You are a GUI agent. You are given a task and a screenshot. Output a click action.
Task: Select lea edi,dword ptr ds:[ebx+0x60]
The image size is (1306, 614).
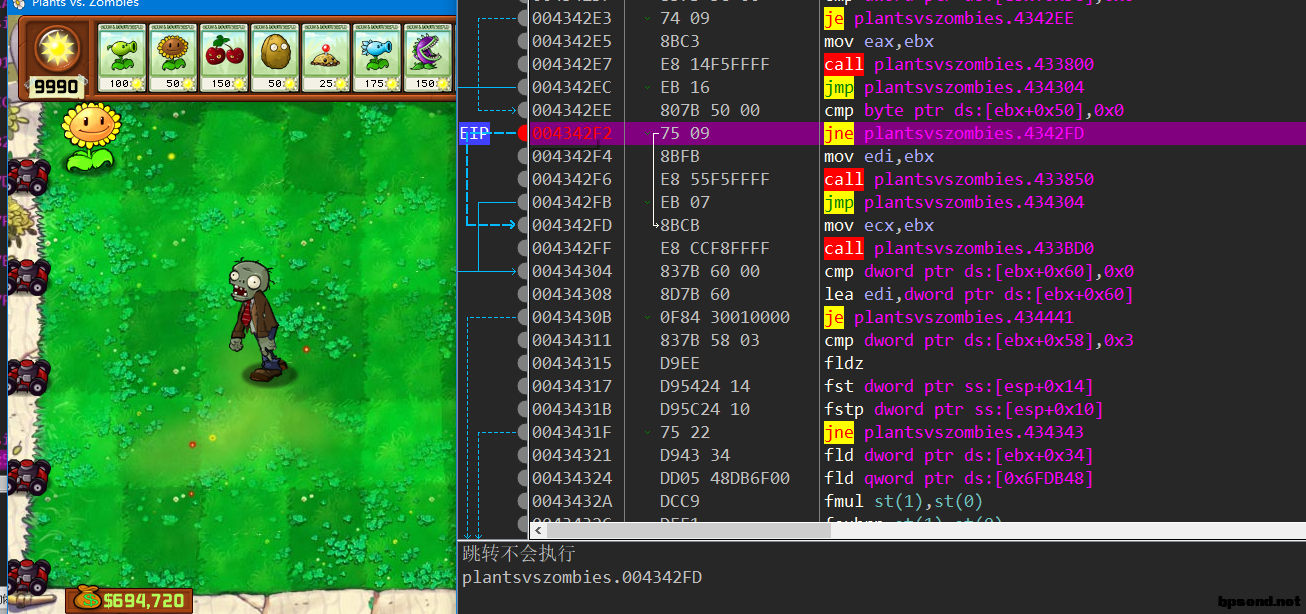pyautogui.click(x=979, y=294)
